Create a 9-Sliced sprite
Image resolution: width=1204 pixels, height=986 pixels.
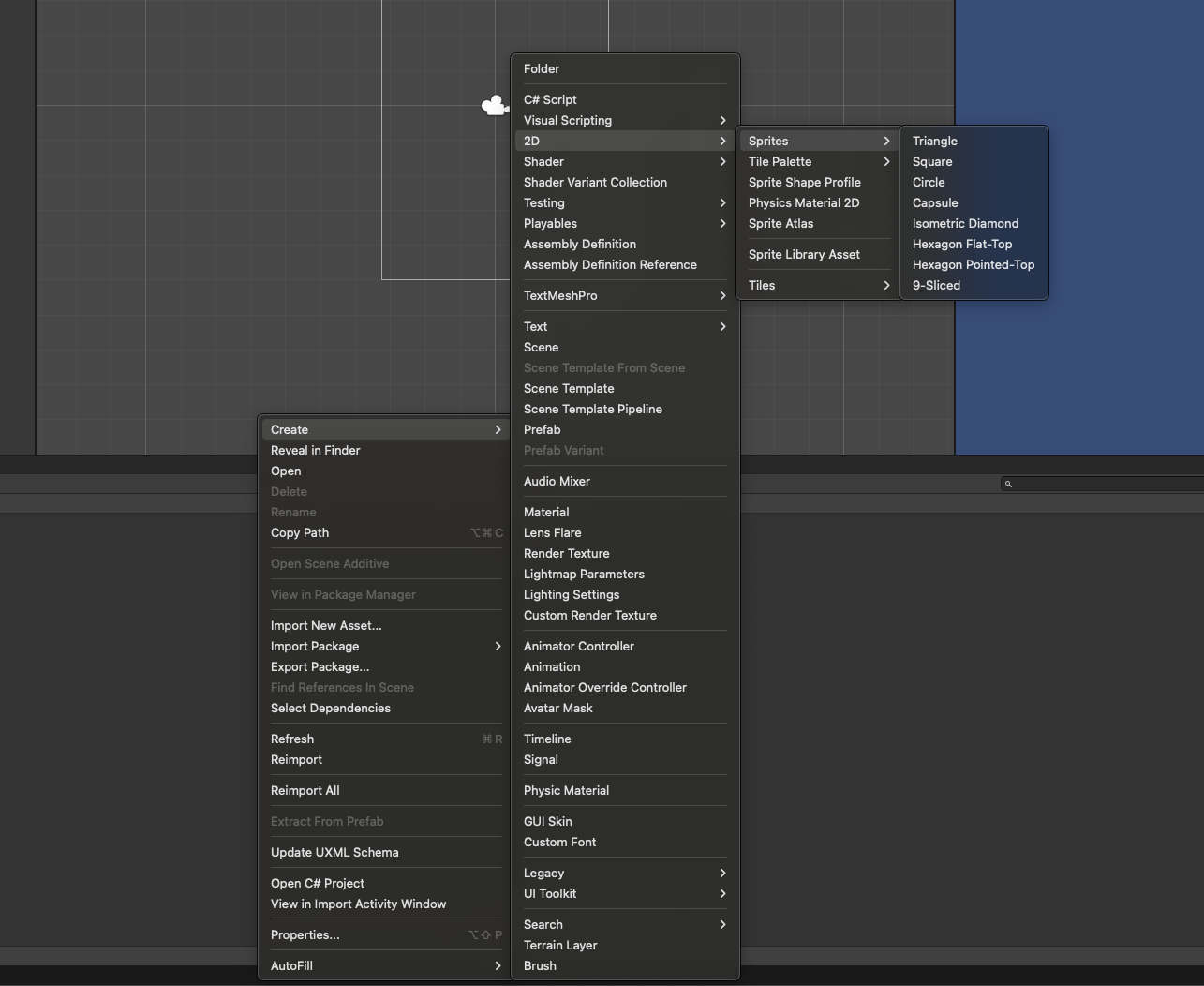coord(974,285)
